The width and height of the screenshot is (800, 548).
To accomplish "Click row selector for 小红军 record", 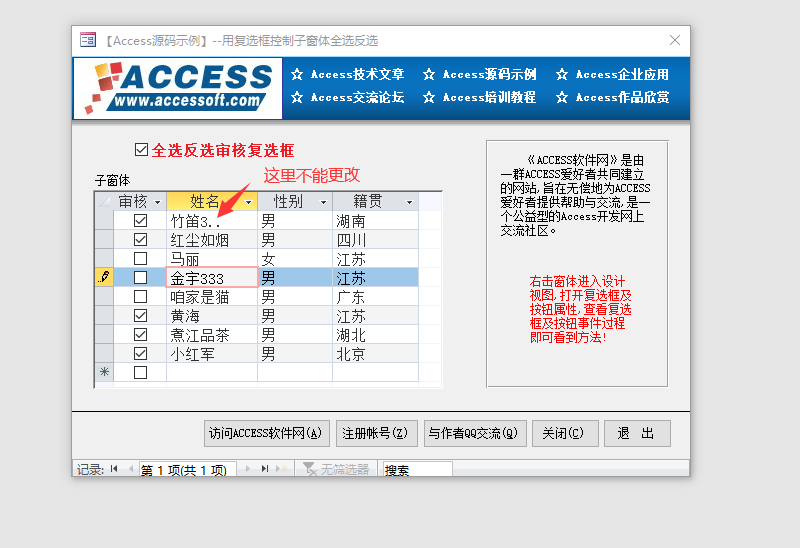I will pos(104,353).
